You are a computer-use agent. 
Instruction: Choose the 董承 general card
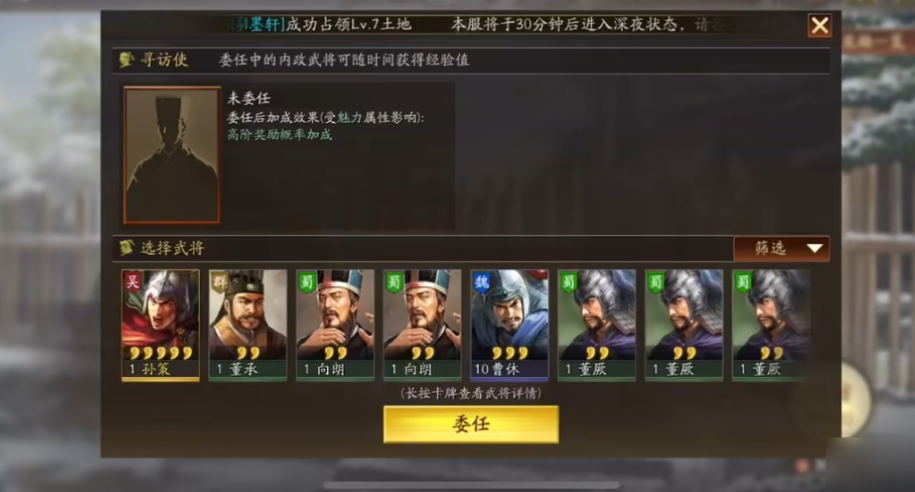click(x=248, y=325)
